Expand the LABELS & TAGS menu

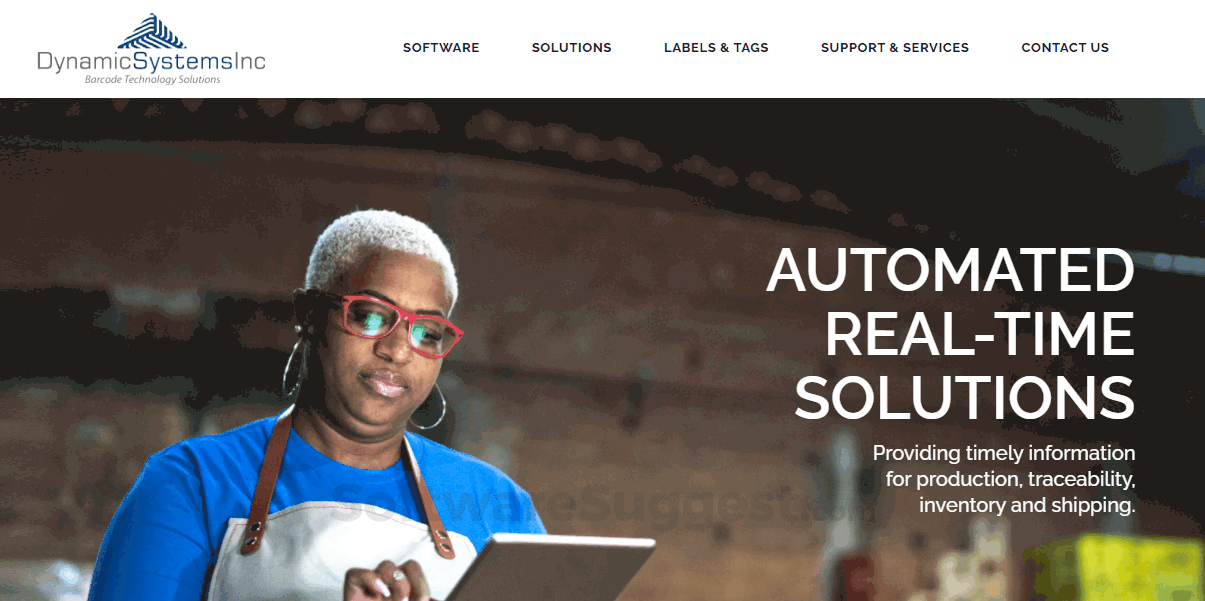click(x=716, y=47)
